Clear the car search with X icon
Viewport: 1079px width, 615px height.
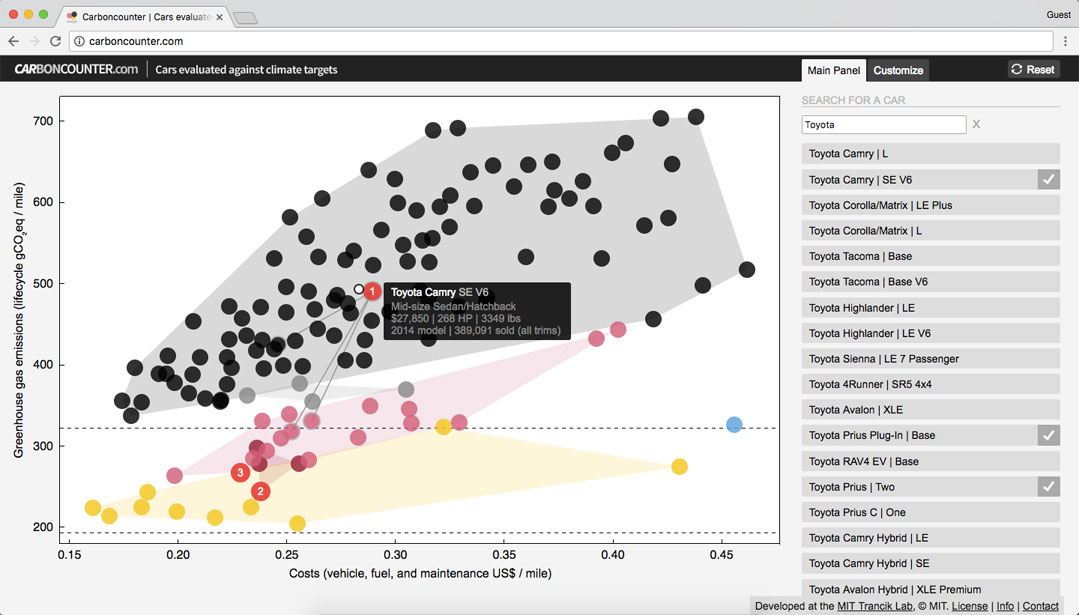click(976, 125)
